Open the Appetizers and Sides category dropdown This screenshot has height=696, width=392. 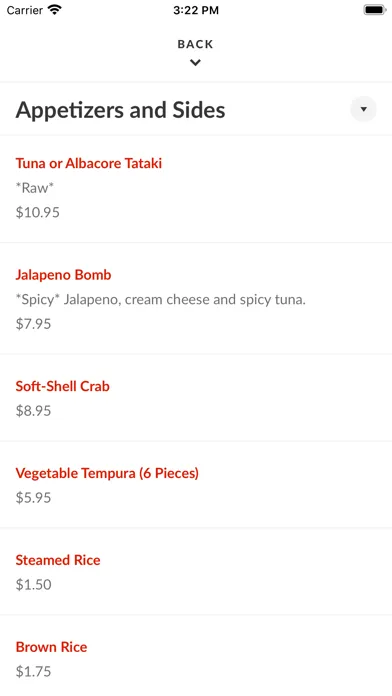pyautogui.click(x=363, y=109)
